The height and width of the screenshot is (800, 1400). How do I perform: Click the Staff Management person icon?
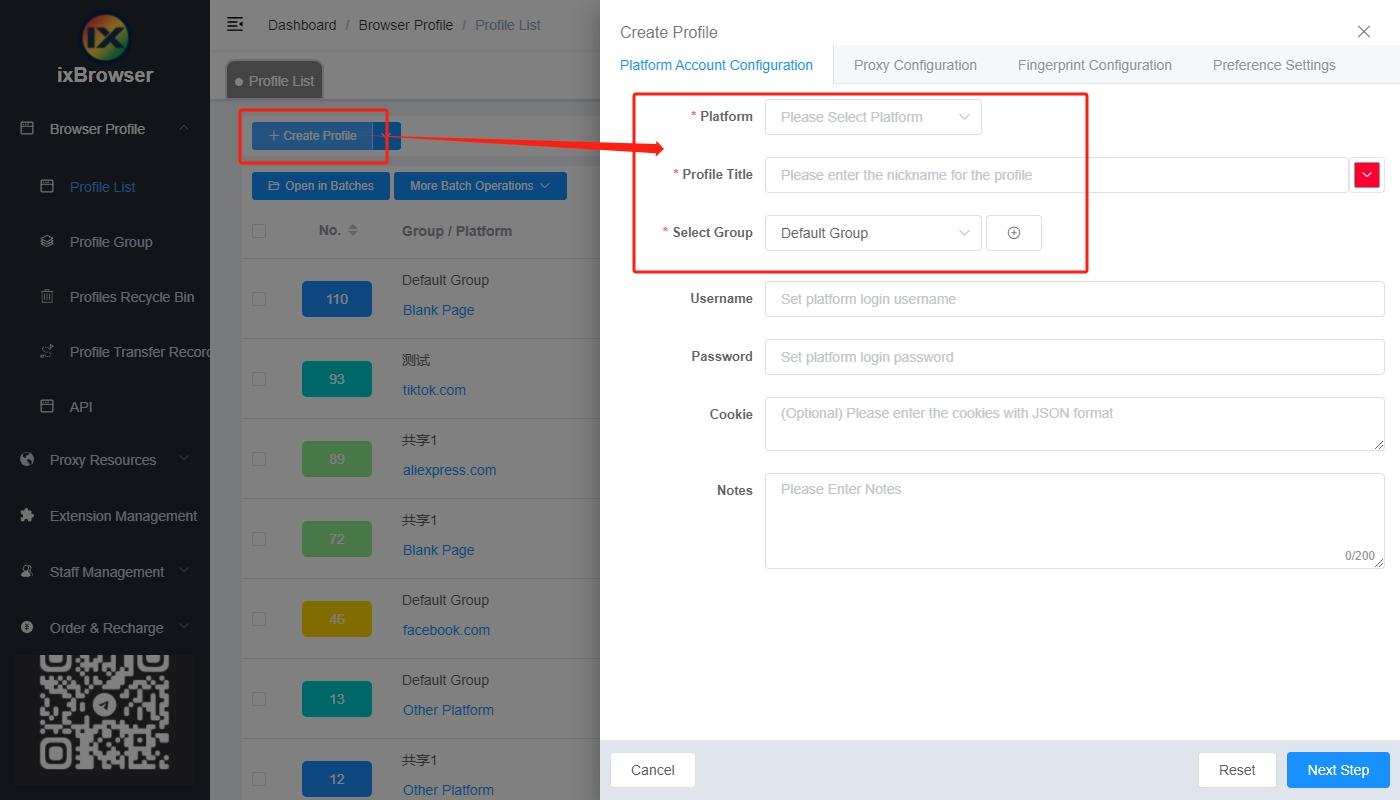tap(28, 572)
